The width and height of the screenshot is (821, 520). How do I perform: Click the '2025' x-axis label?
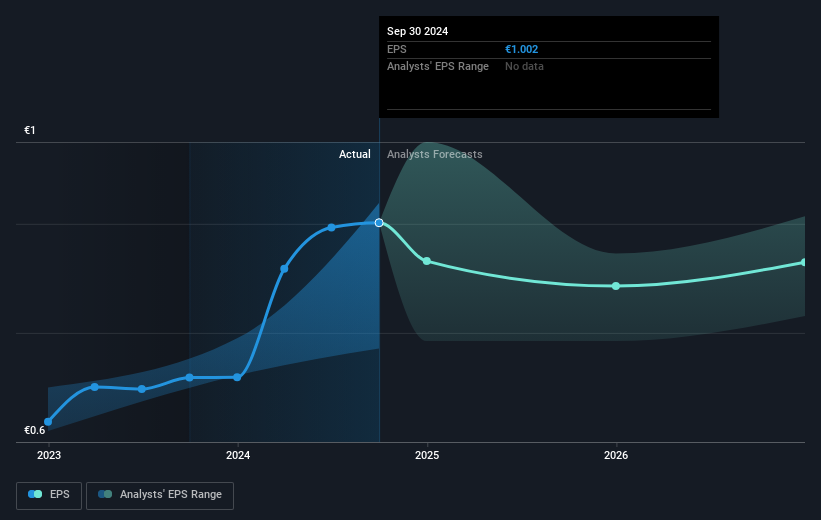[x=427, y=455]
